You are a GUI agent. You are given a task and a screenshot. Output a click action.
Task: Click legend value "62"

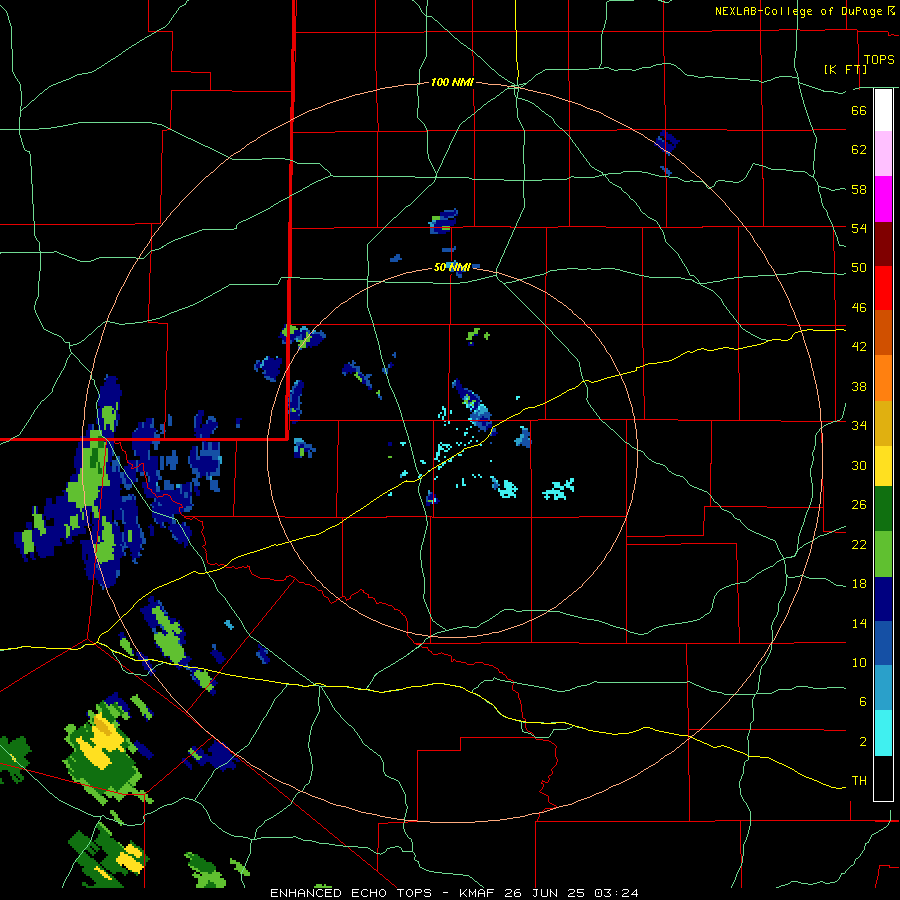859,150
